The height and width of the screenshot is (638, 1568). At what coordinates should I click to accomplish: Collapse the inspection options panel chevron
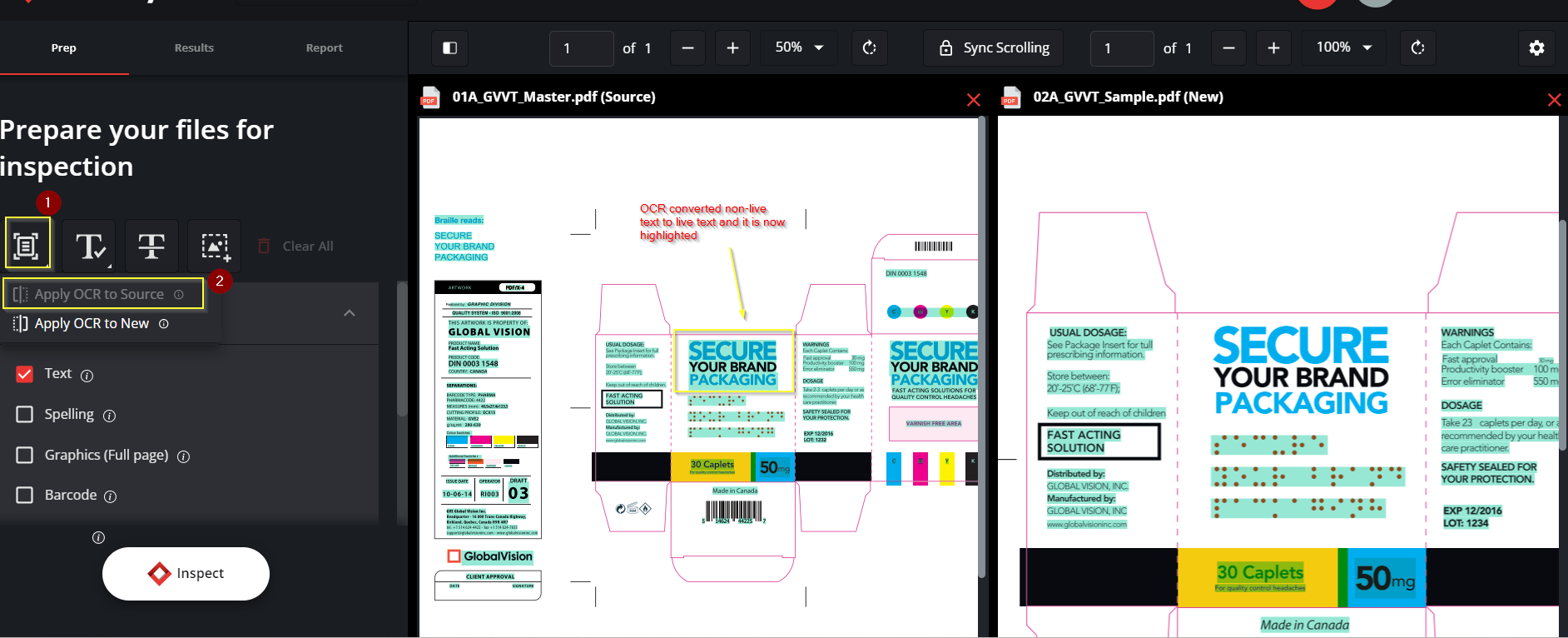pos(350,313)
